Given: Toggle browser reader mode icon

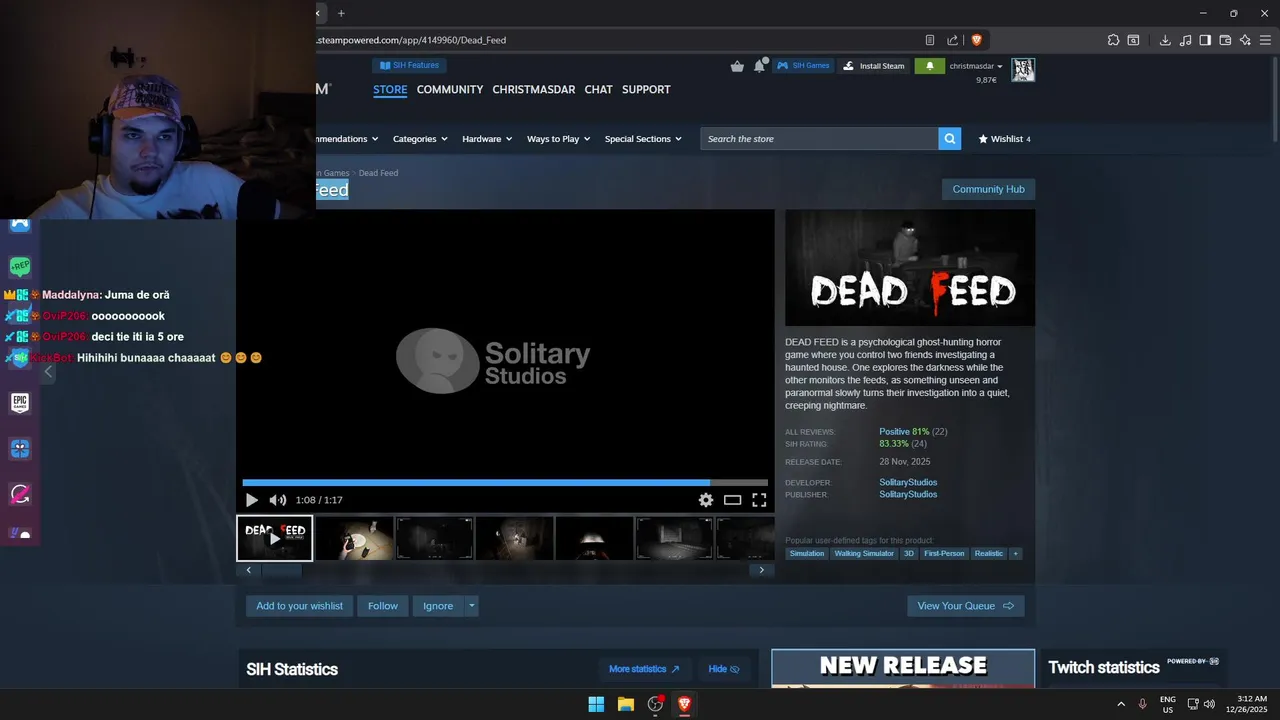Looking at the screenshot, I should (930, 40).
